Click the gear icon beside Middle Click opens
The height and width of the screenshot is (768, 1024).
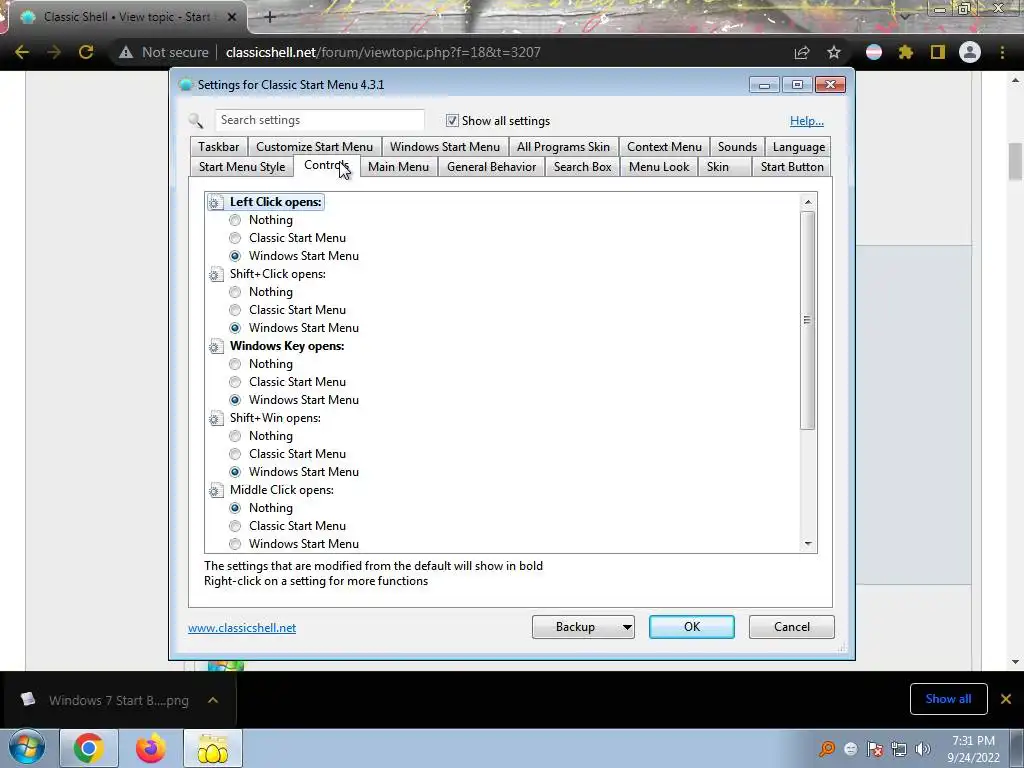coord(216,490)
